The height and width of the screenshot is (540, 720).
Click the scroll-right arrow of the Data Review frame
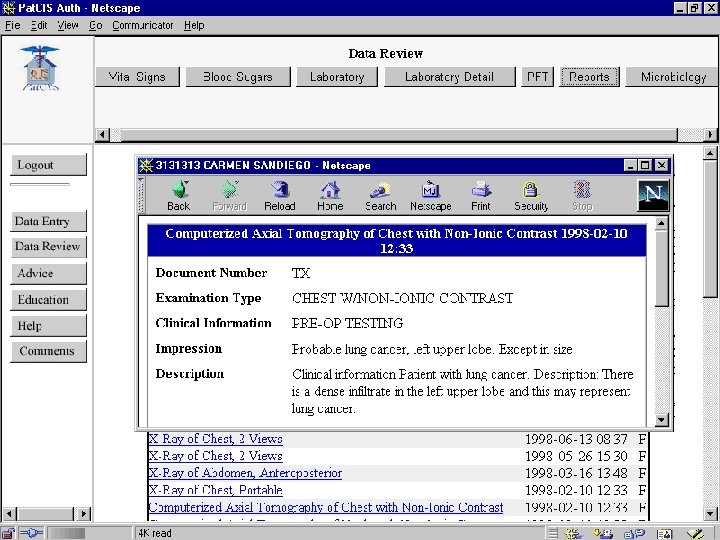(x=711, y=135)
